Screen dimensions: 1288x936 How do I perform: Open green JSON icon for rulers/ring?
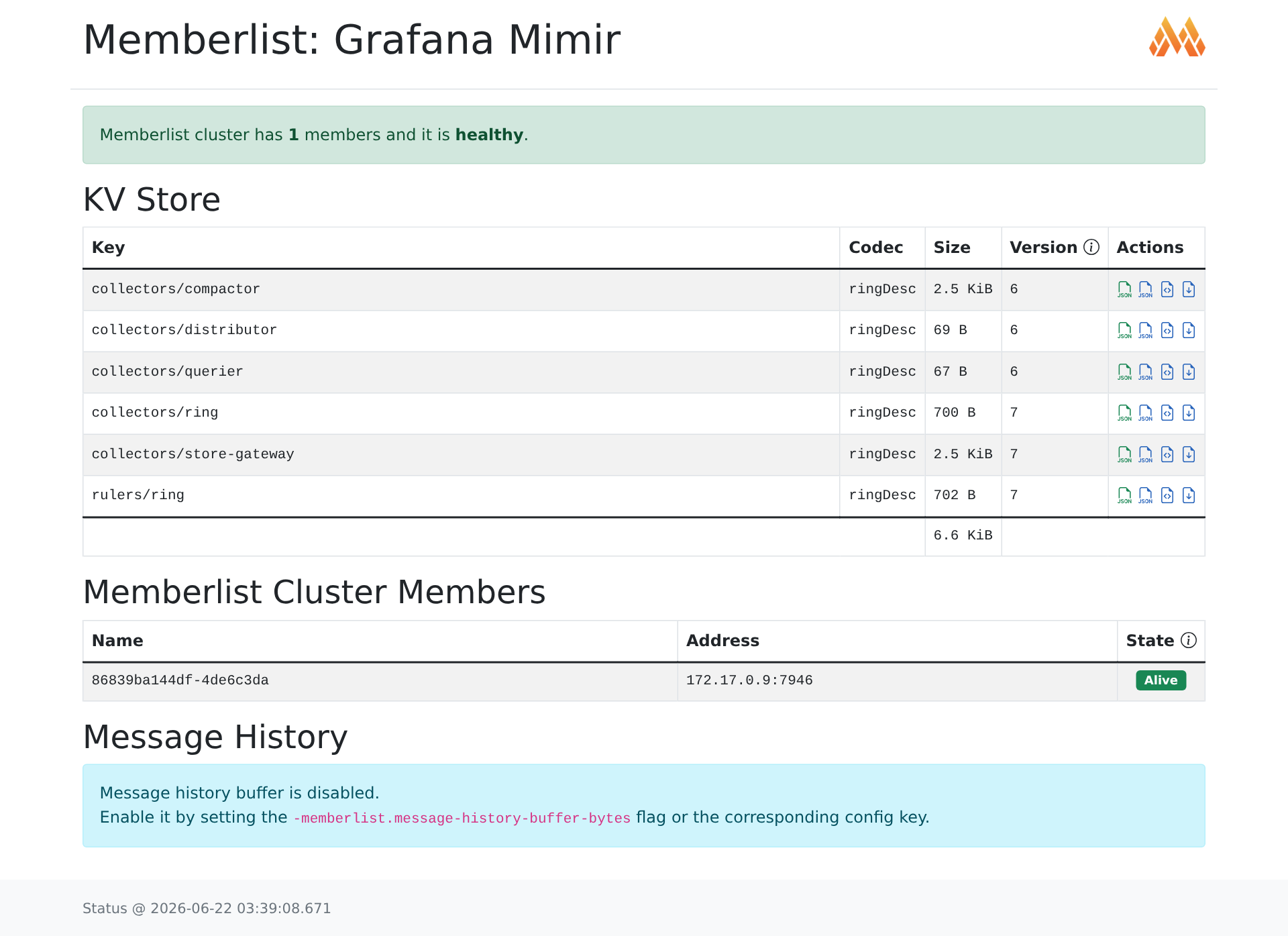pos(1124,495)
